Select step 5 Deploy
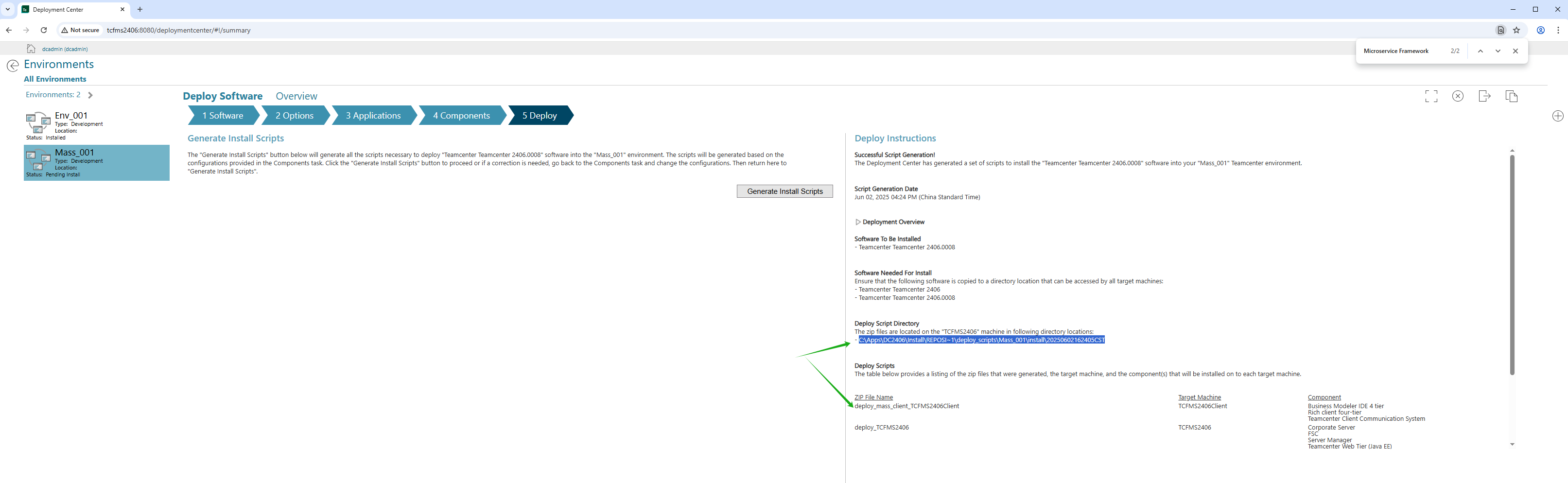Image resolution: width=1568 pixels, height=483 pixels. 540,116
